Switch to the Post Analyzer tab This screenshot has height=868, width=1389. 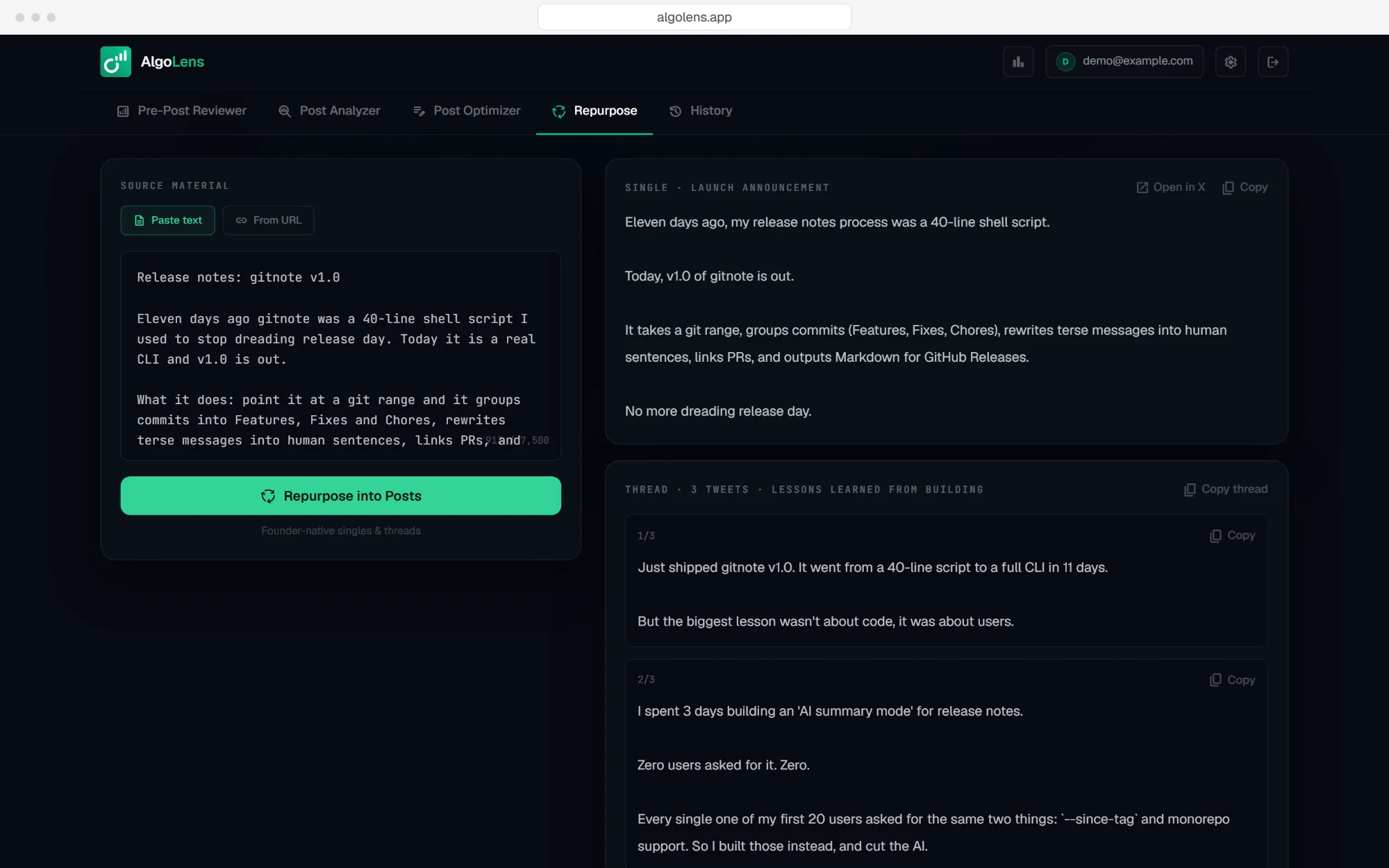(x=329, y=111)
